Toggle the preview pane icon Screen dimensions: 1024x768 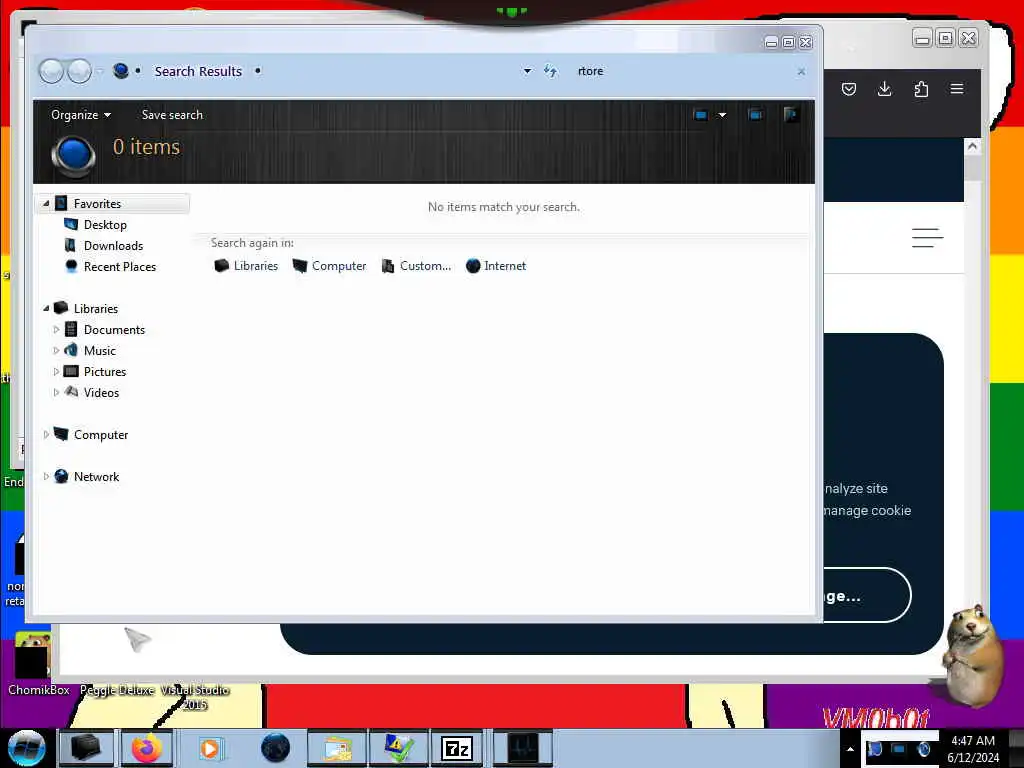click(756, 115)
